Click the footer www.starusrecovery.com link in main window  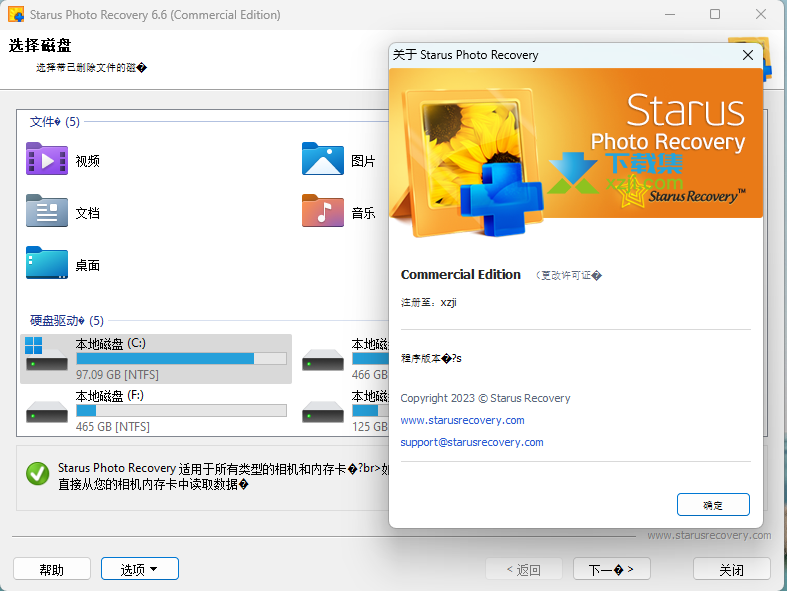coord(709,535)
